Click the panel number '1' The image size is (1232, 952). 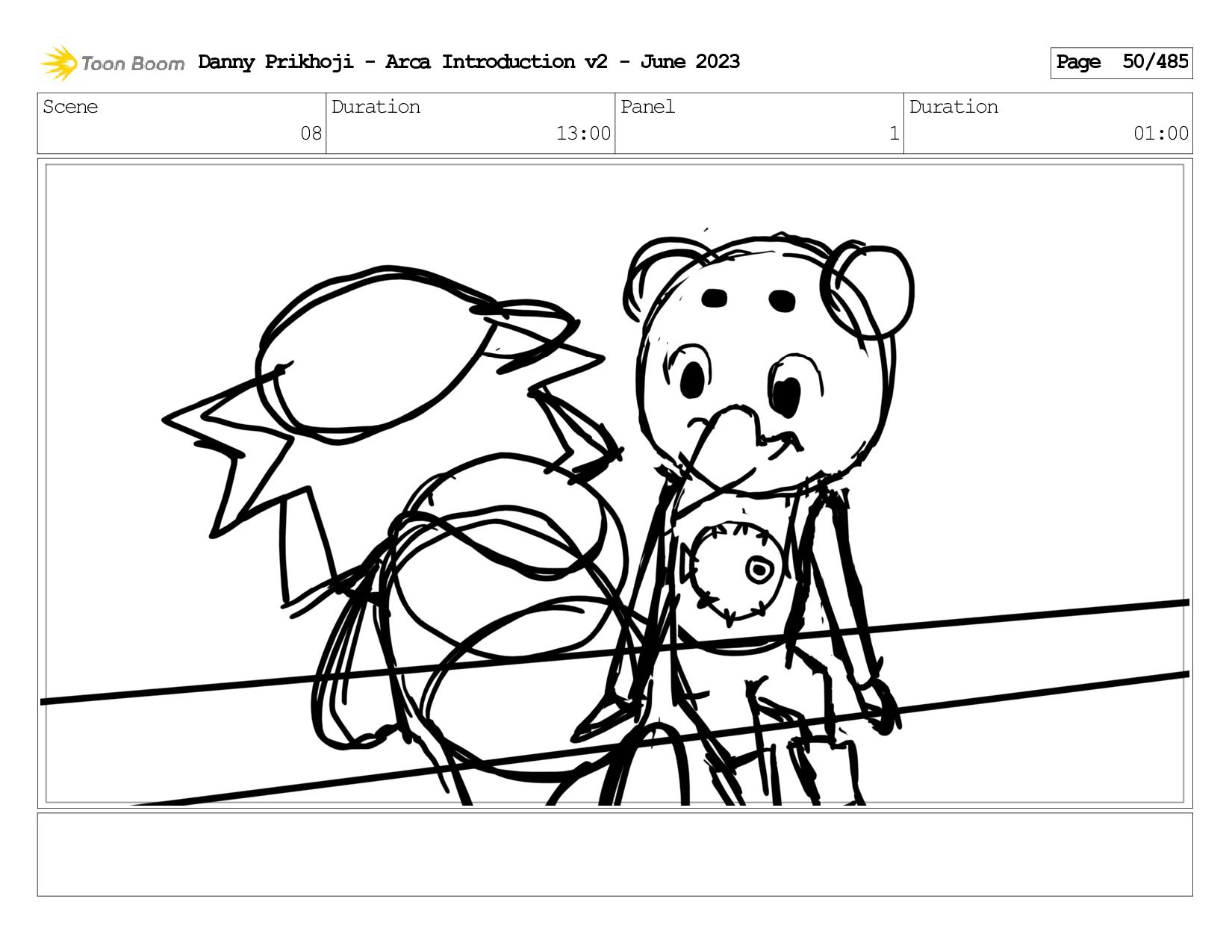pyautogui.click(x=894, y=134)
